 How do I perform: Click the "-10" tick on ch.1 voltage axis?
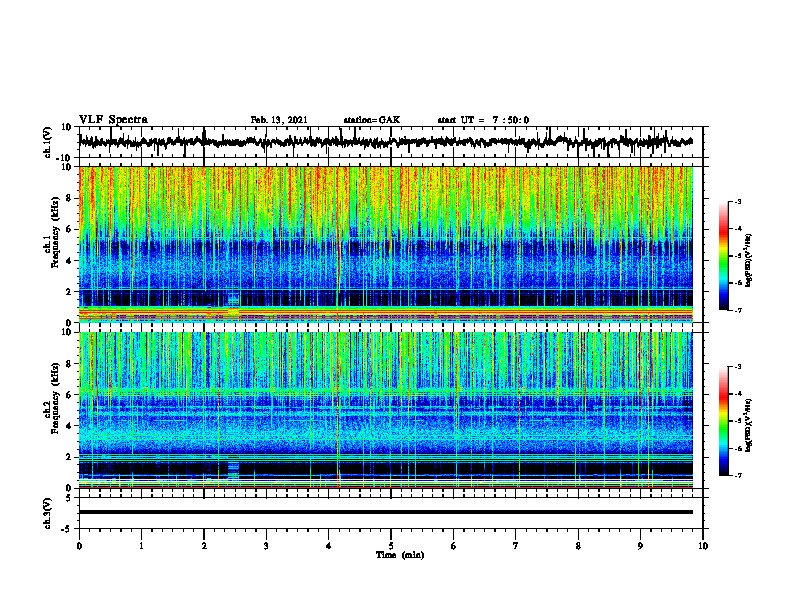[x=65, y=158]
